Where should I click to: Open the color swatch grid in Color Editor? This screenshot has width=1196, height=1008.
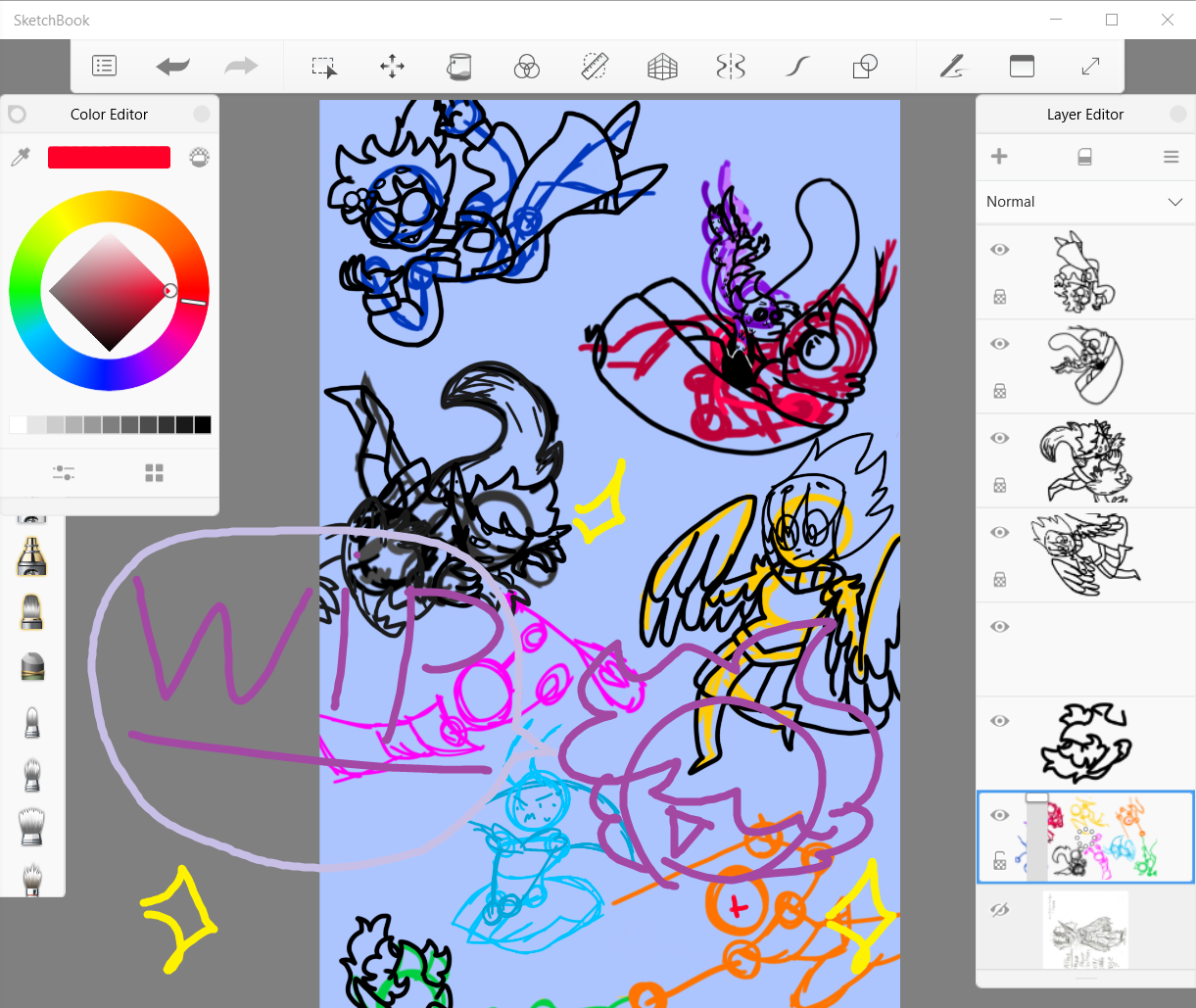pos(154,473)
